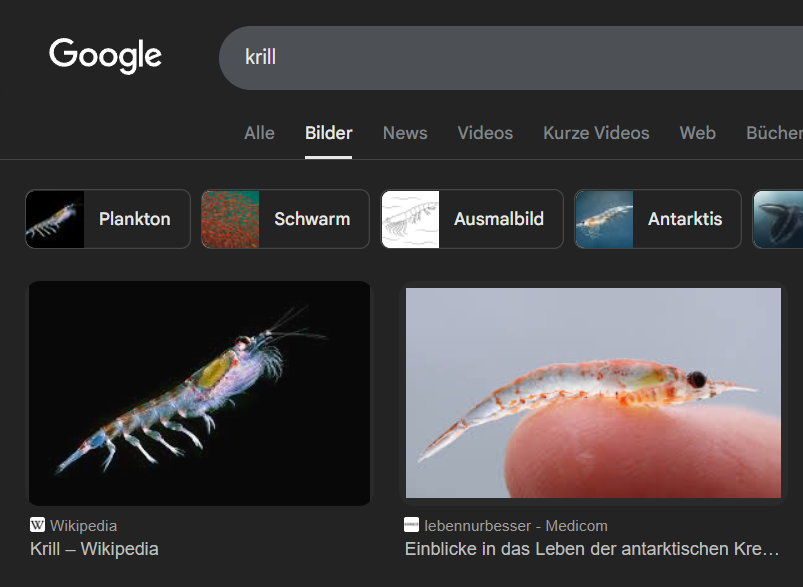Open the 'Krill – Wikipedia' link

(94, 549)
